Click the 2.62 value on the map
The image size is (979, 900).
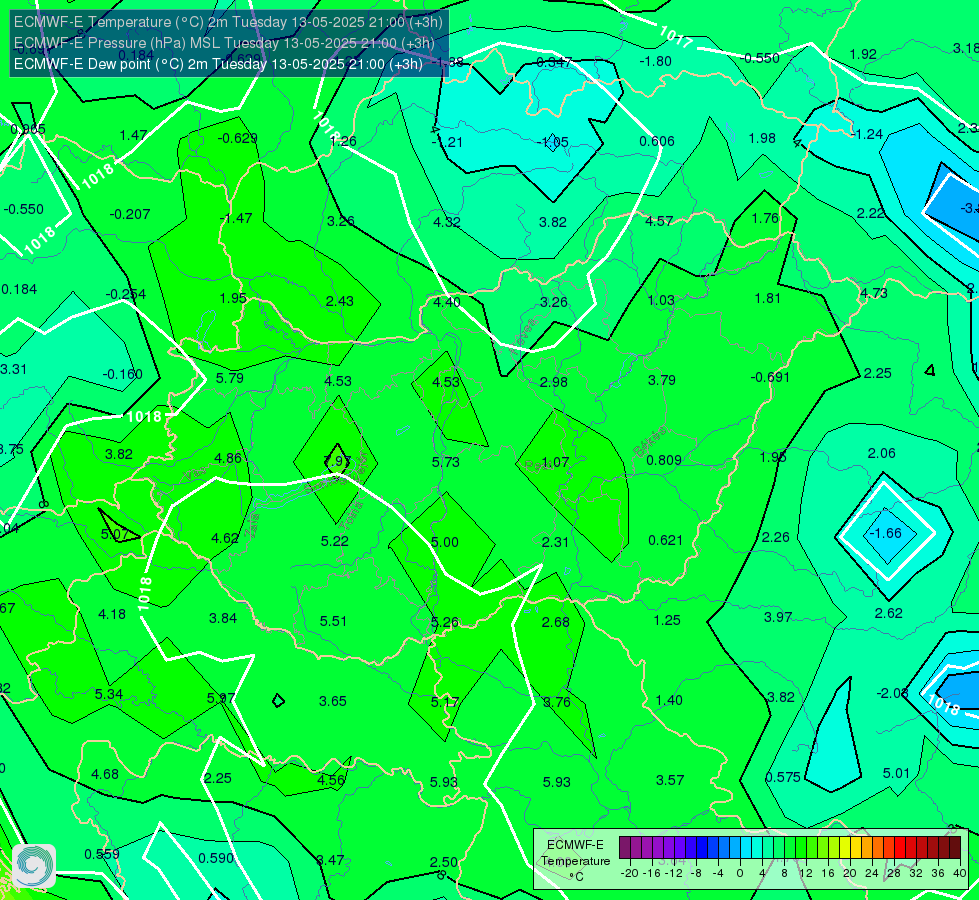point(888,613)
